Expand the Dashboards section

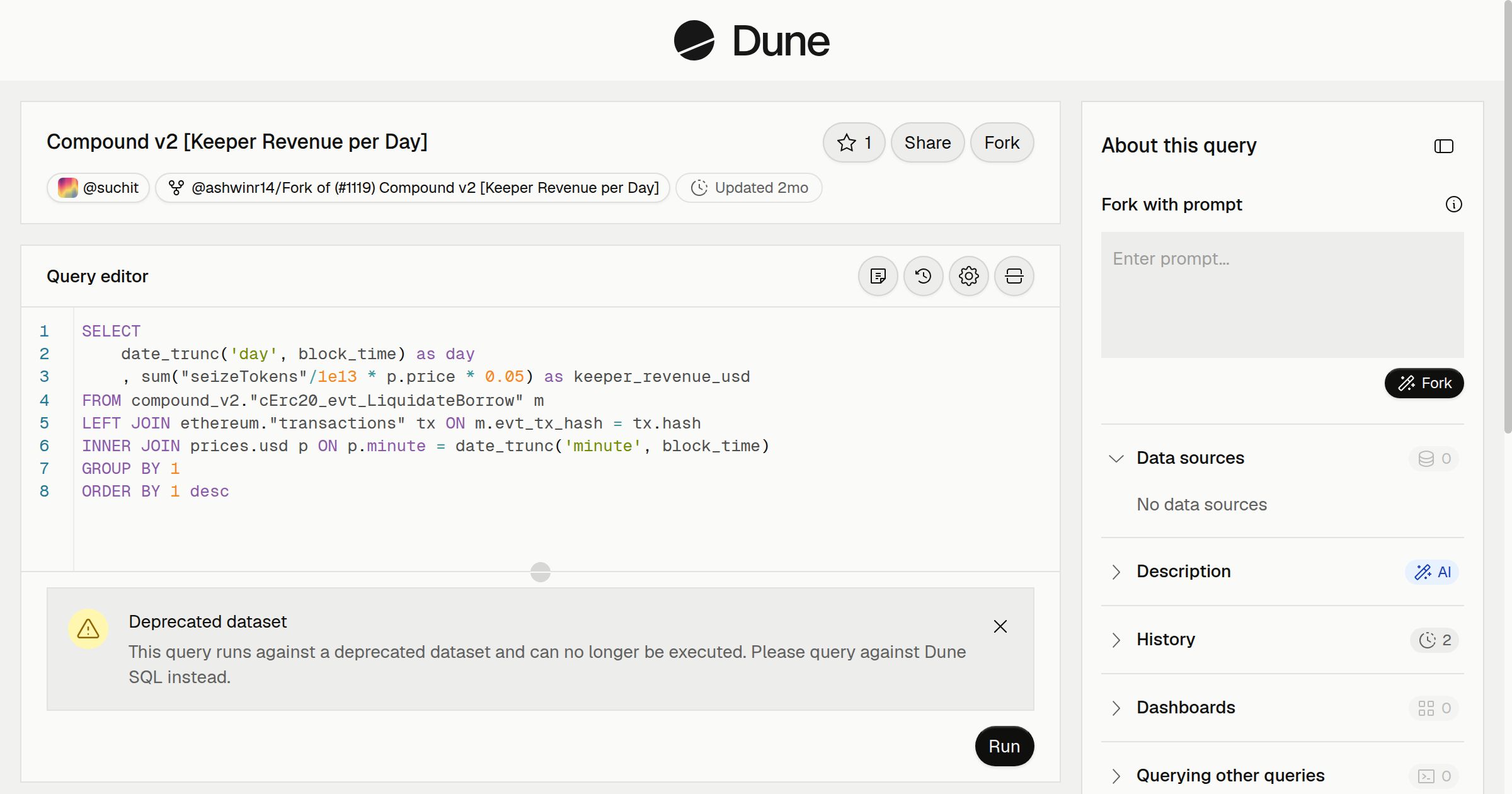pyautogui.click(x=1116, y=708)
